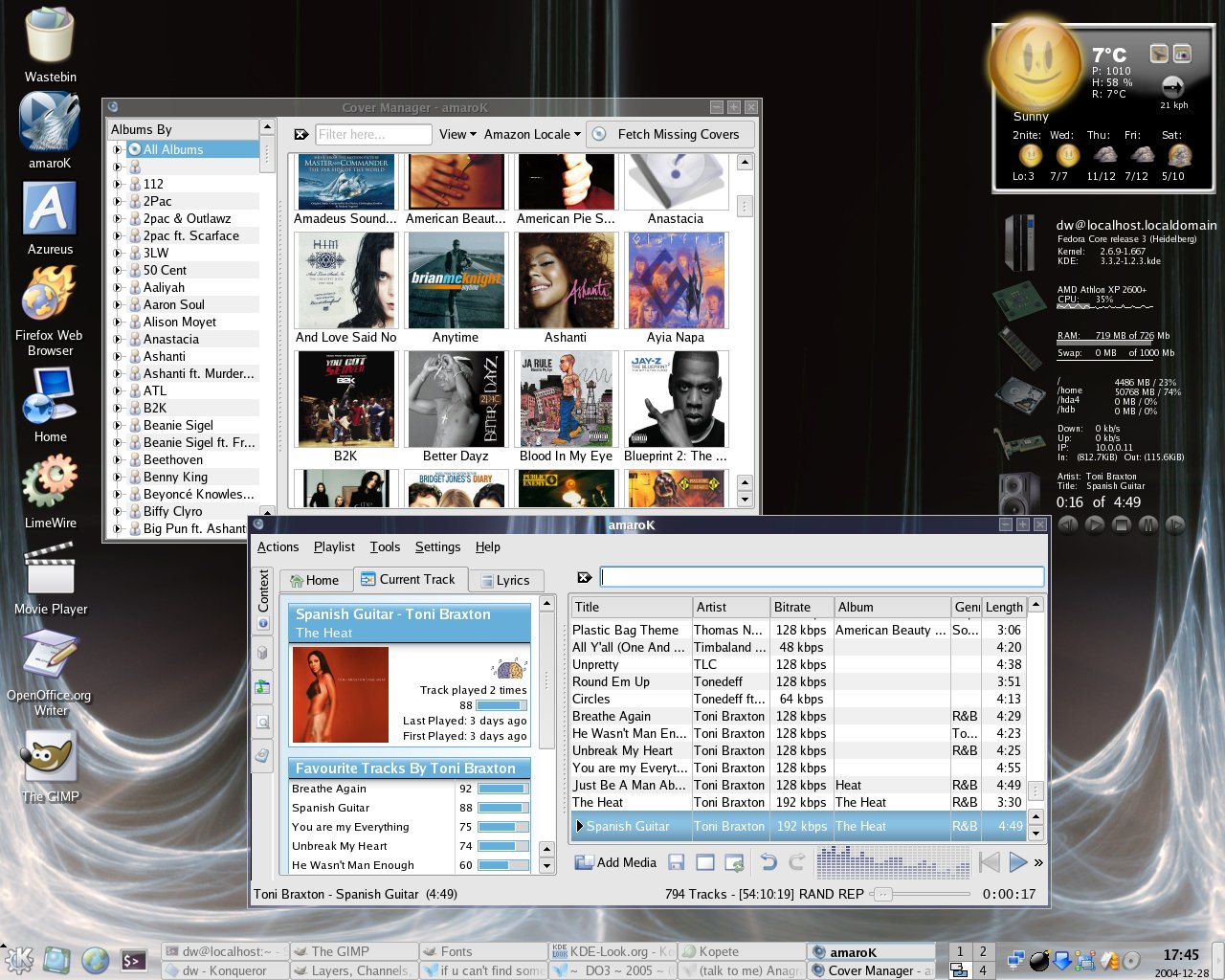The height and width of the screenshot is (980, 1225).
Task: Click the playlist scroll-up arrow beside Length header
Action: coord(1036,605)
